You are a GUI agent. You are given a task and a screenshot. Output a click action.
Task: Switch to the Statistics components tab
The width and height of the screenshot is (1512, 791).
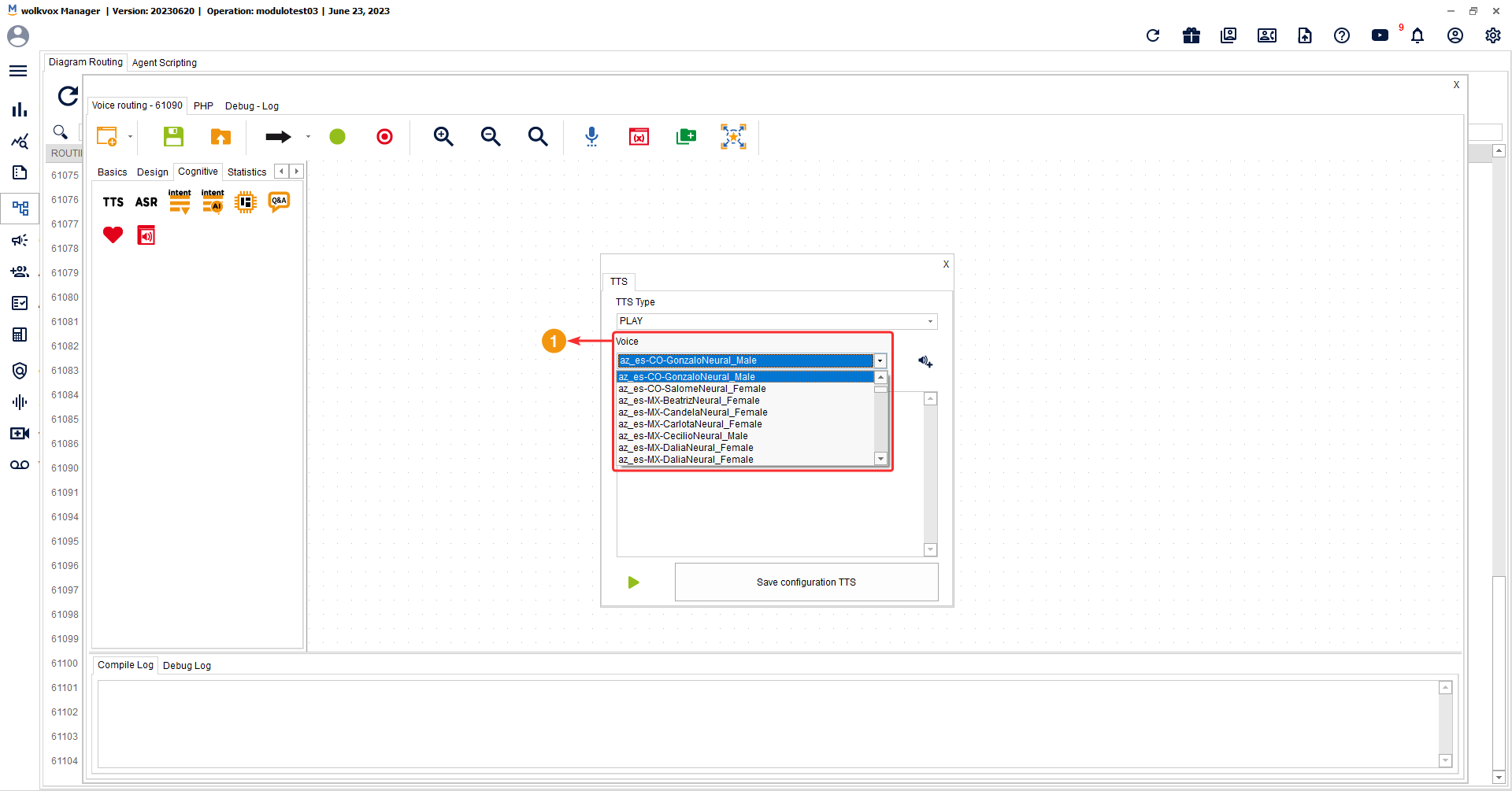246,172
